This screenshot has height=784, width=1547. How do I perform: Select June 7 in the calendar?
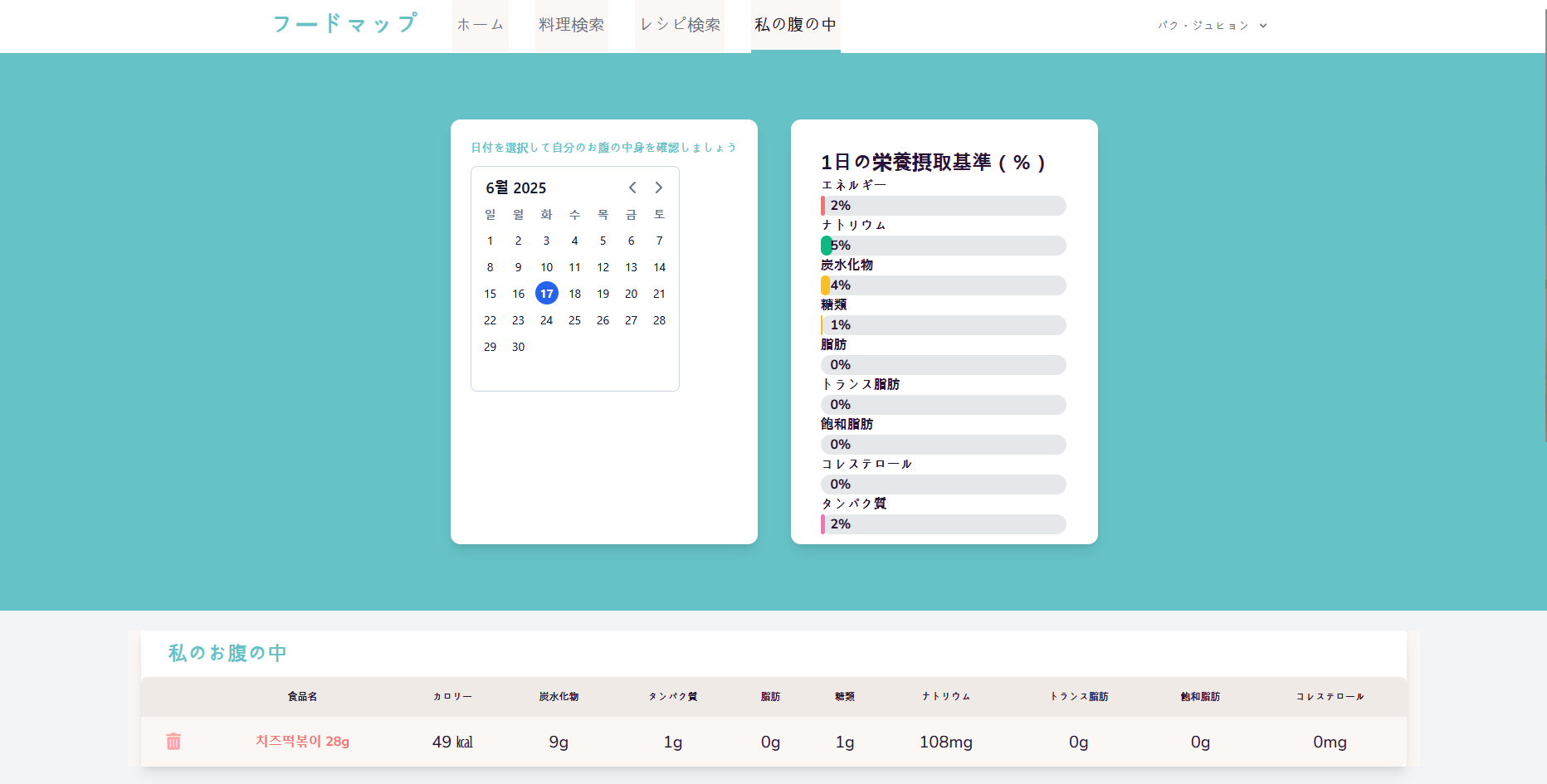[x=660, y=241]
